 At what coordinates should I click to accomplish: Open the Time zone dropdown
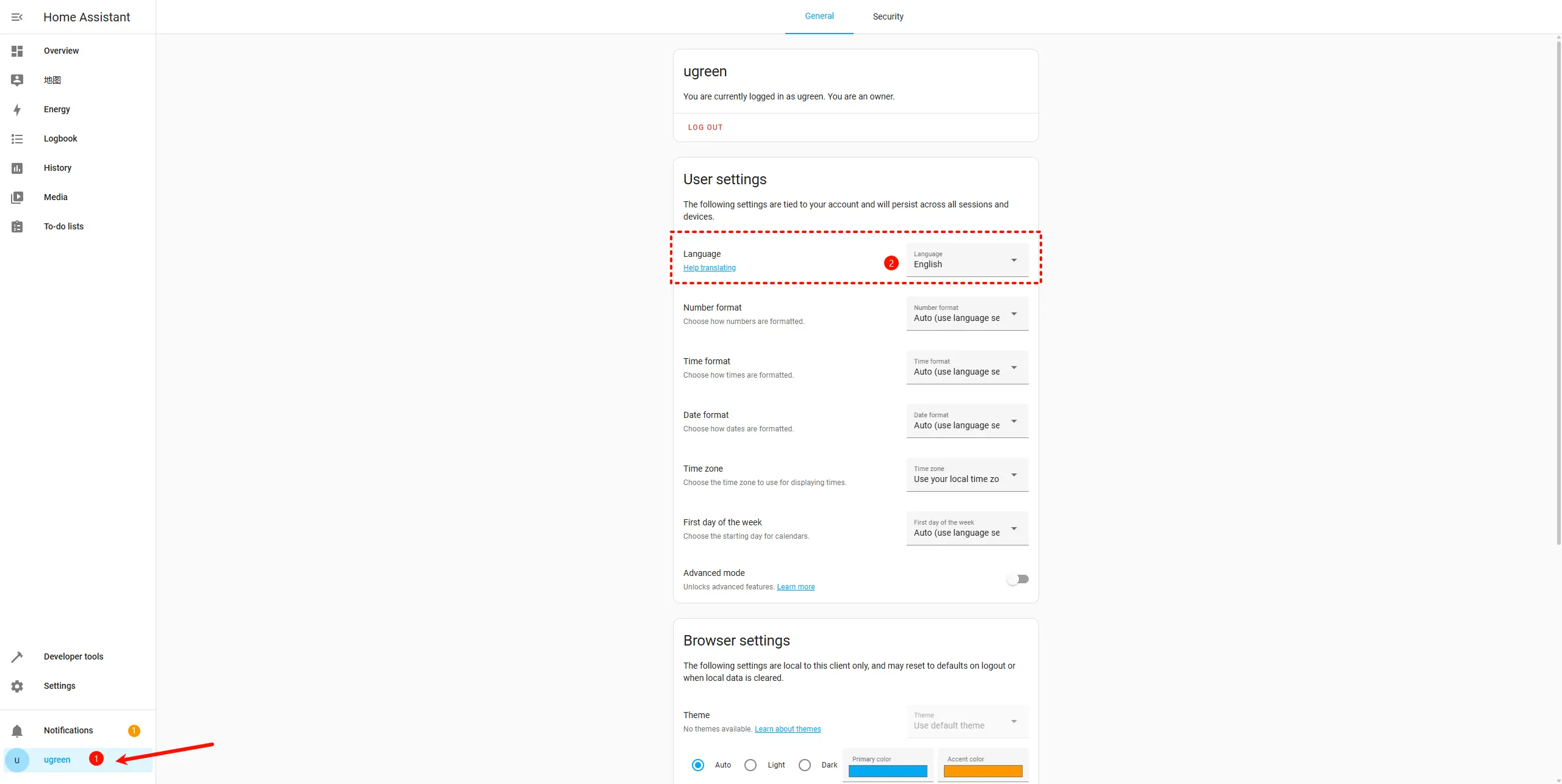[x=967, y=475]
